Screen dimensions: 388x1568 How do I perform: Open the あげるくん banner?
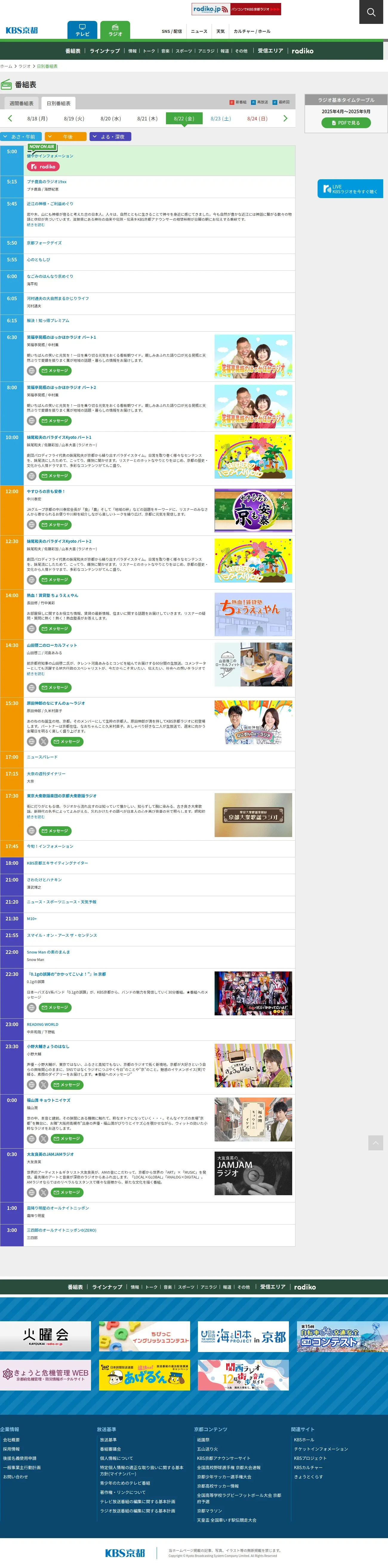click(145, 1375)
